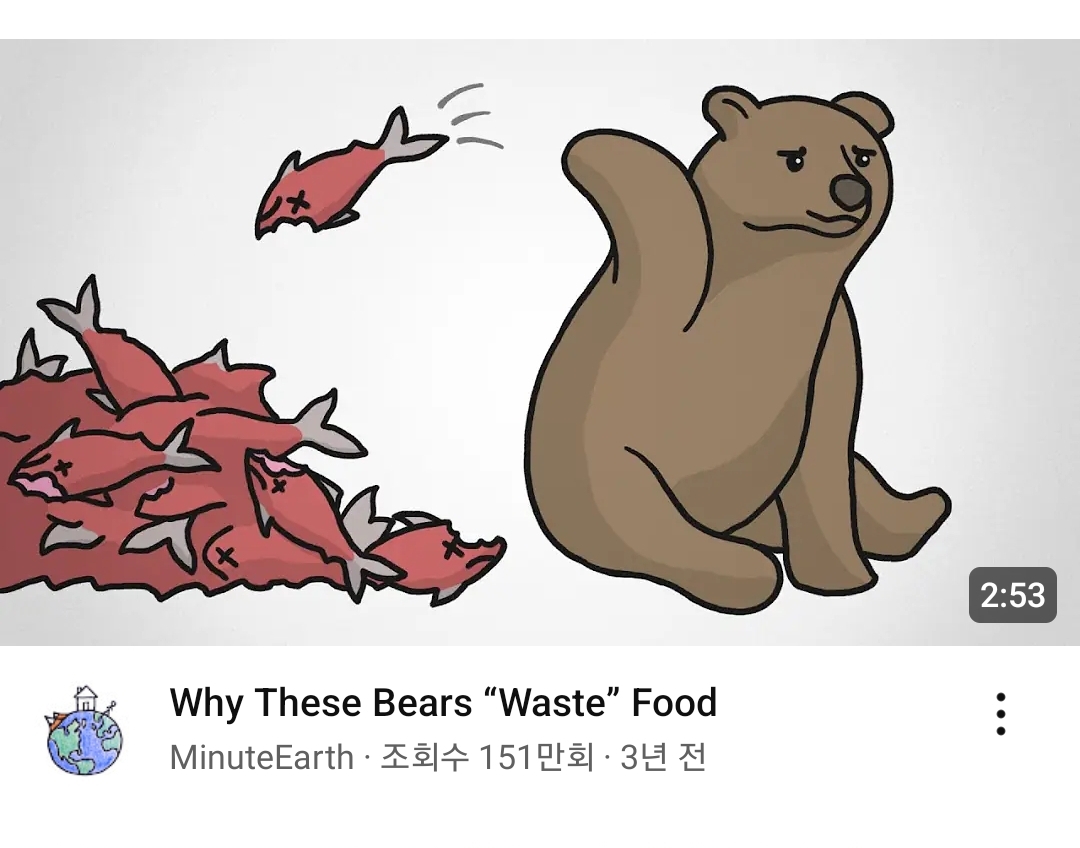Click the house atop the globe in the avatar
Screen dimensions: 1080x848
coord(85,699)
